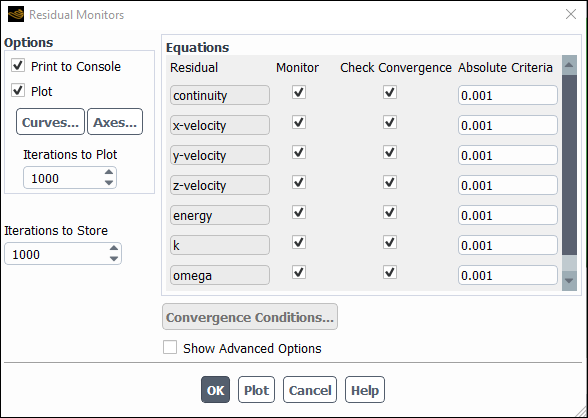The image size is (588, 418).
Task: Open the Curves... settings
Action: 50,122
